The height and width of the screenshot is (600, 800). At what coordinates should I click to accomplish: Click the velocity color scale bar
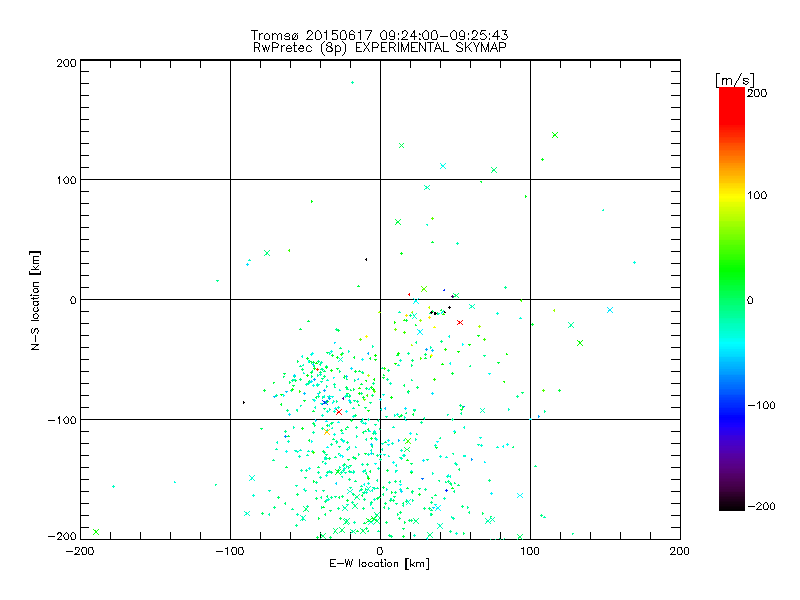[732, 299]
